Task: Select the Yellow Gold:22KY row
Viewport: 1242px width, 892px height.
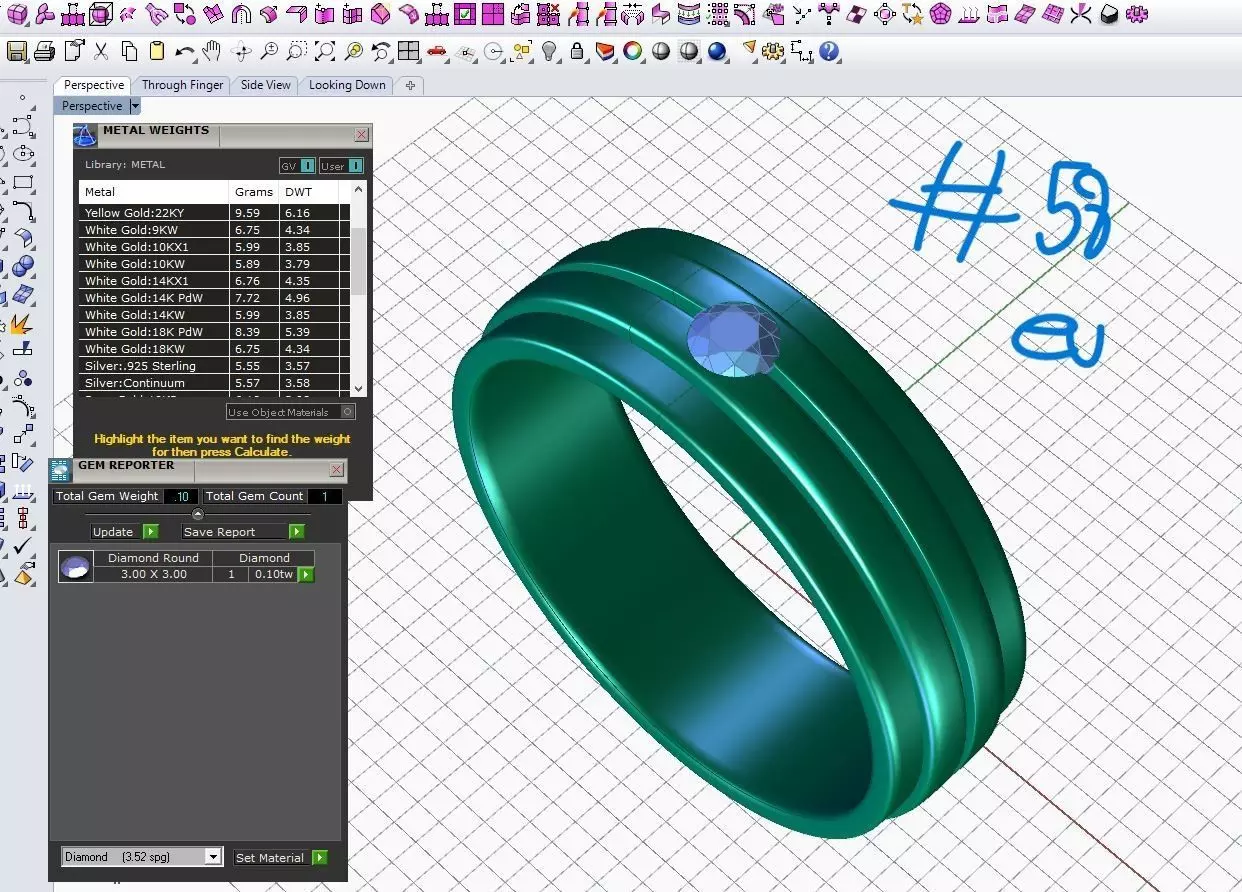Action: point(214,213)
